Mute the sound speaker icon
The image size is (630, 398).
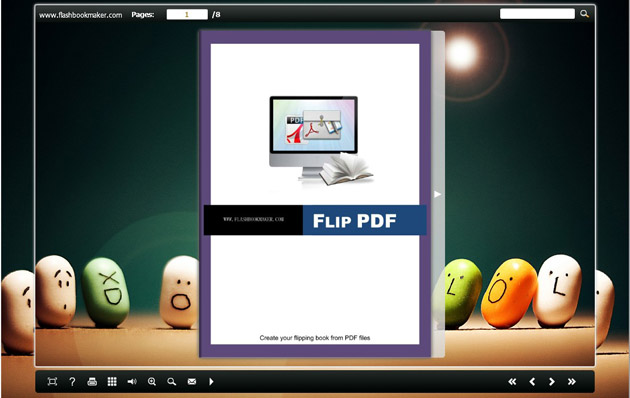pyautogui.click(x=132, y=382)
